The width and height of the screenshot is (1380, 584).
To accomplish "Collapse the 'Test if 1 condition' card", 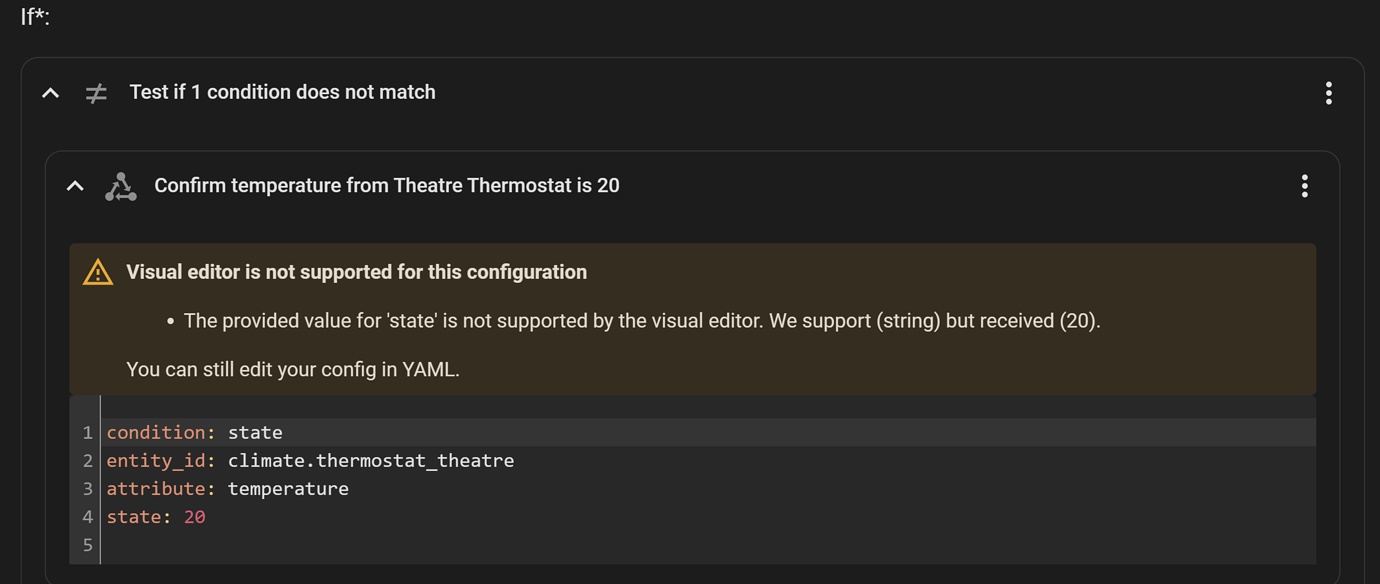I will pos(50,93).
